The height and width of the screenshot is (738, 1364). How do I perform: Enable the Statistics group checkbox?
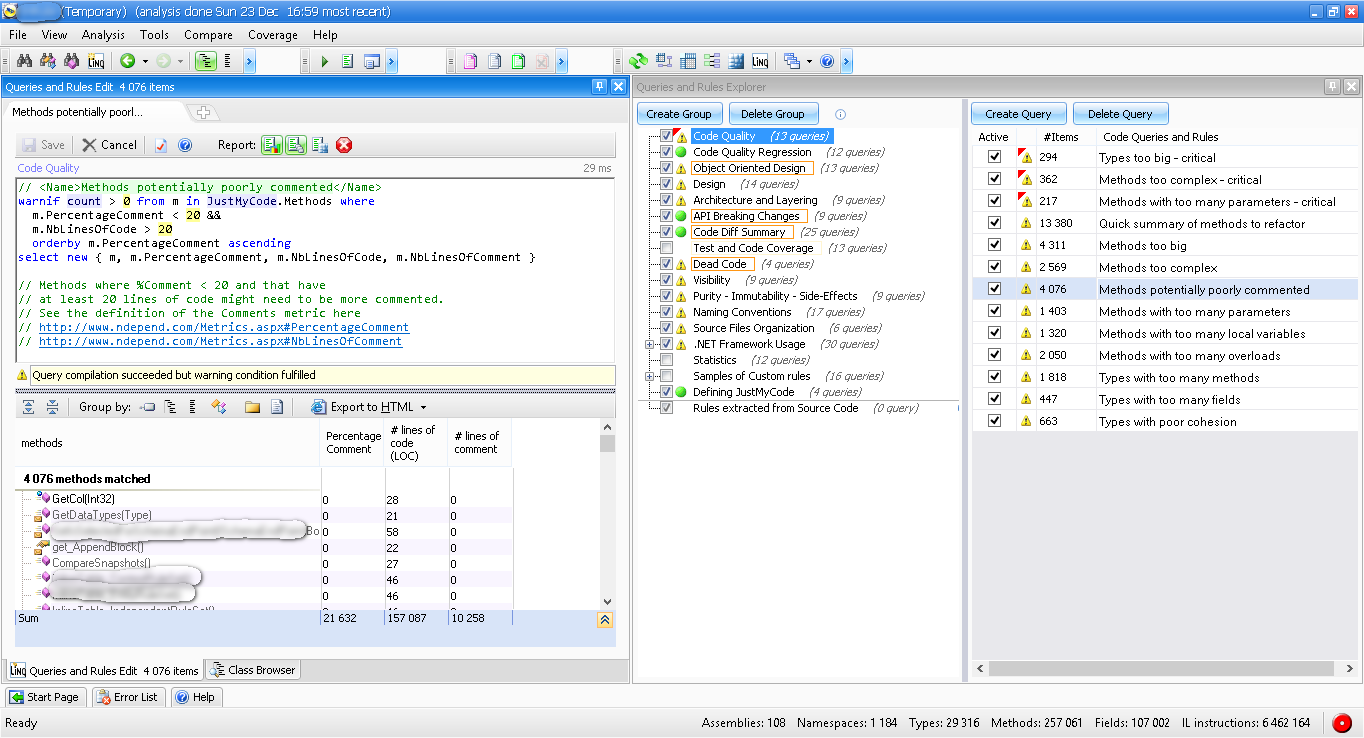(666, 360)
